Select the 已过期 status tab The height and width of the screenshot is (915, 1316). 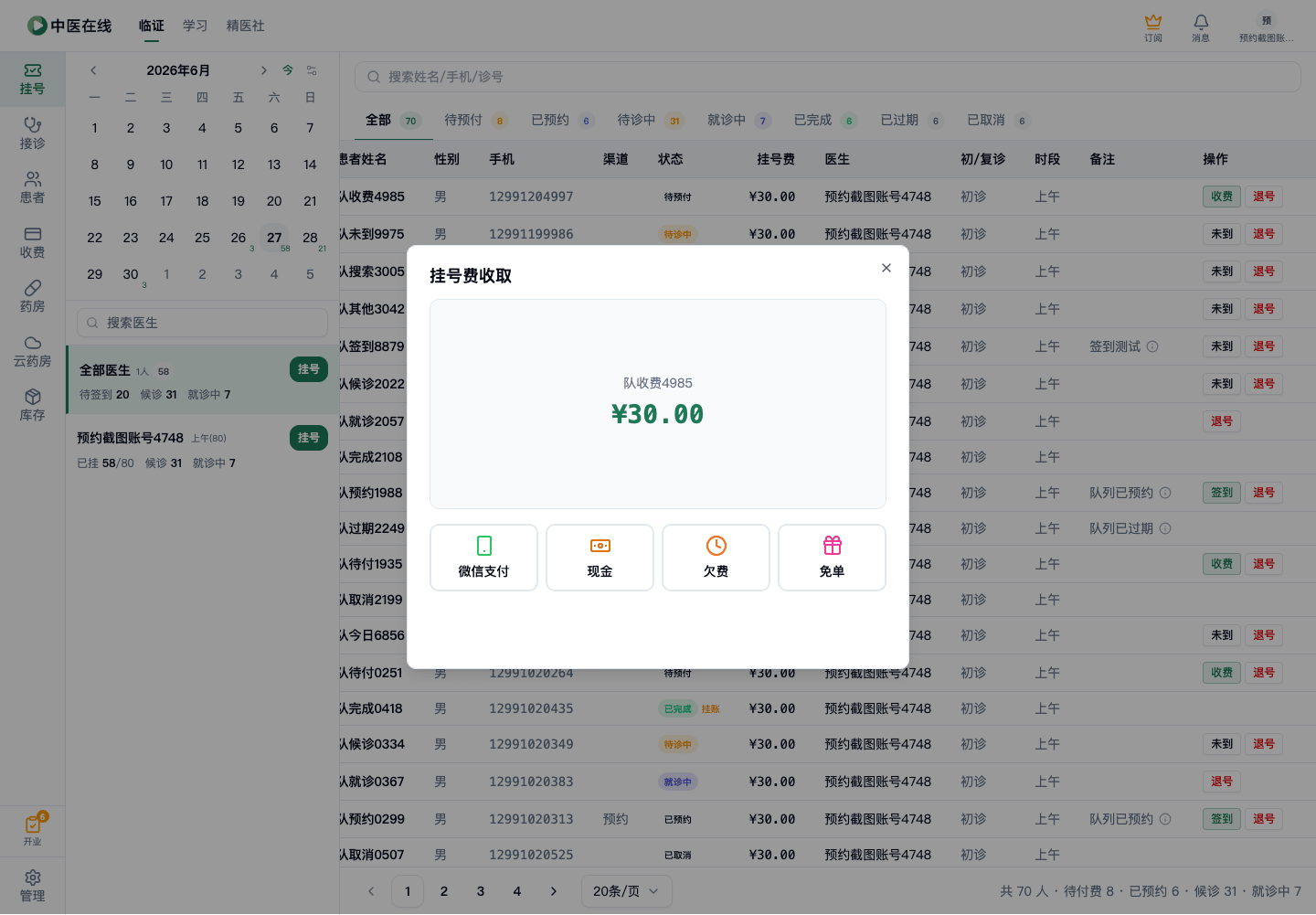pyautogui.click(x=911, y=120)
